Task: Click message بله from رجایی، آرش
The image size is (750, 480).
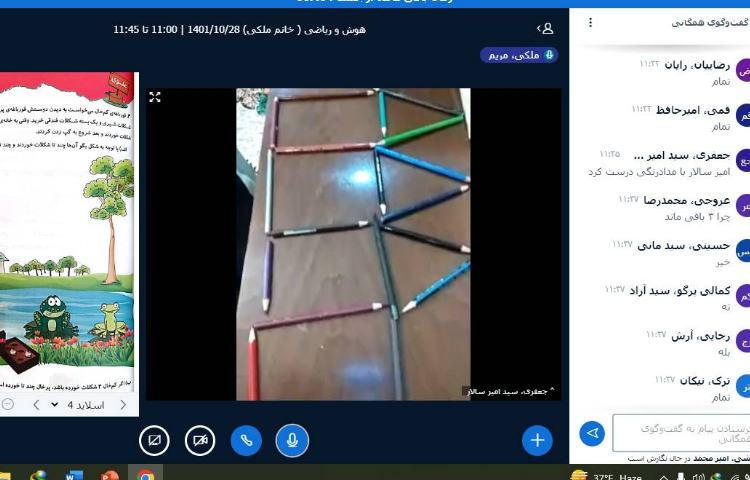Action: click(724, 352)
